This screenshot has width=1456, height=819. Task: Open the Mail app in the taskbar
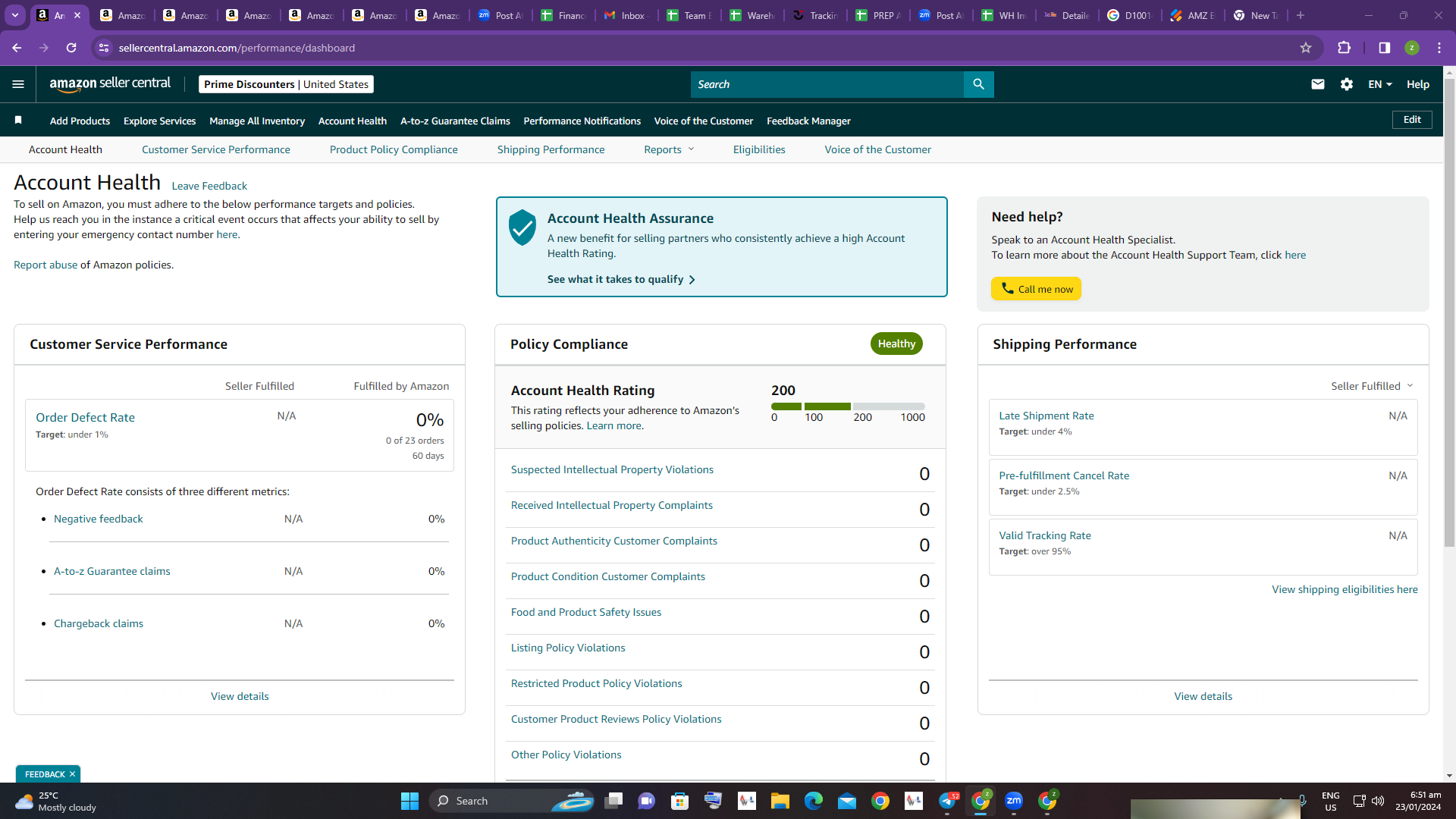[847, 801]
